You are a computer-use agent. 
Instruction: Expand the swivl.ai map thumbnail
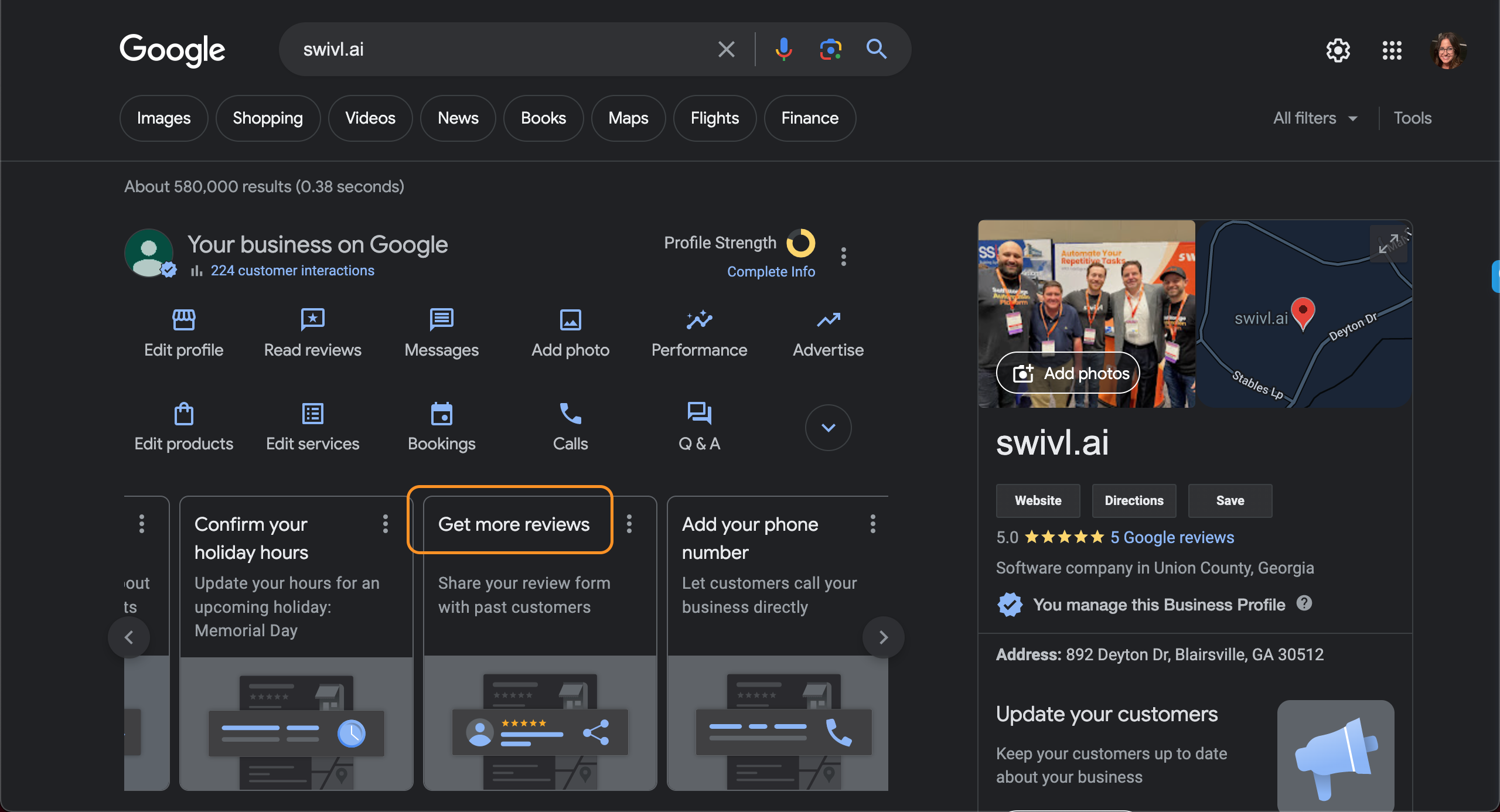tap(1389, 243)
